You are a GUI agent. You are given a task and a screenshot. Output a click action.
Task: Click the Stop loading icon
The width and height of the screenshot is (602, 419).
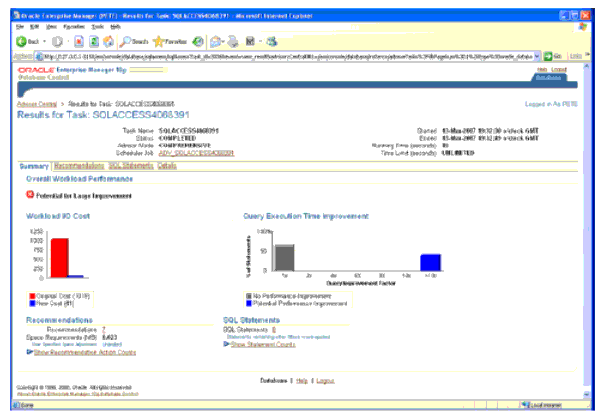[79, 41]
